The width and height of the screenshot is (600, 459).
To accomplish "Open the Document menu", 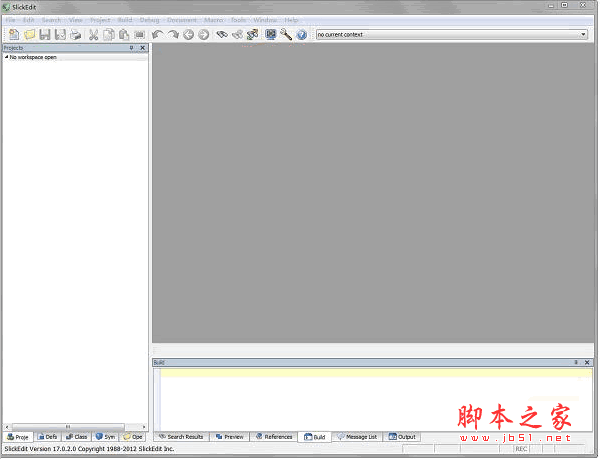I will pyautogui.click(x=182, y=20).
